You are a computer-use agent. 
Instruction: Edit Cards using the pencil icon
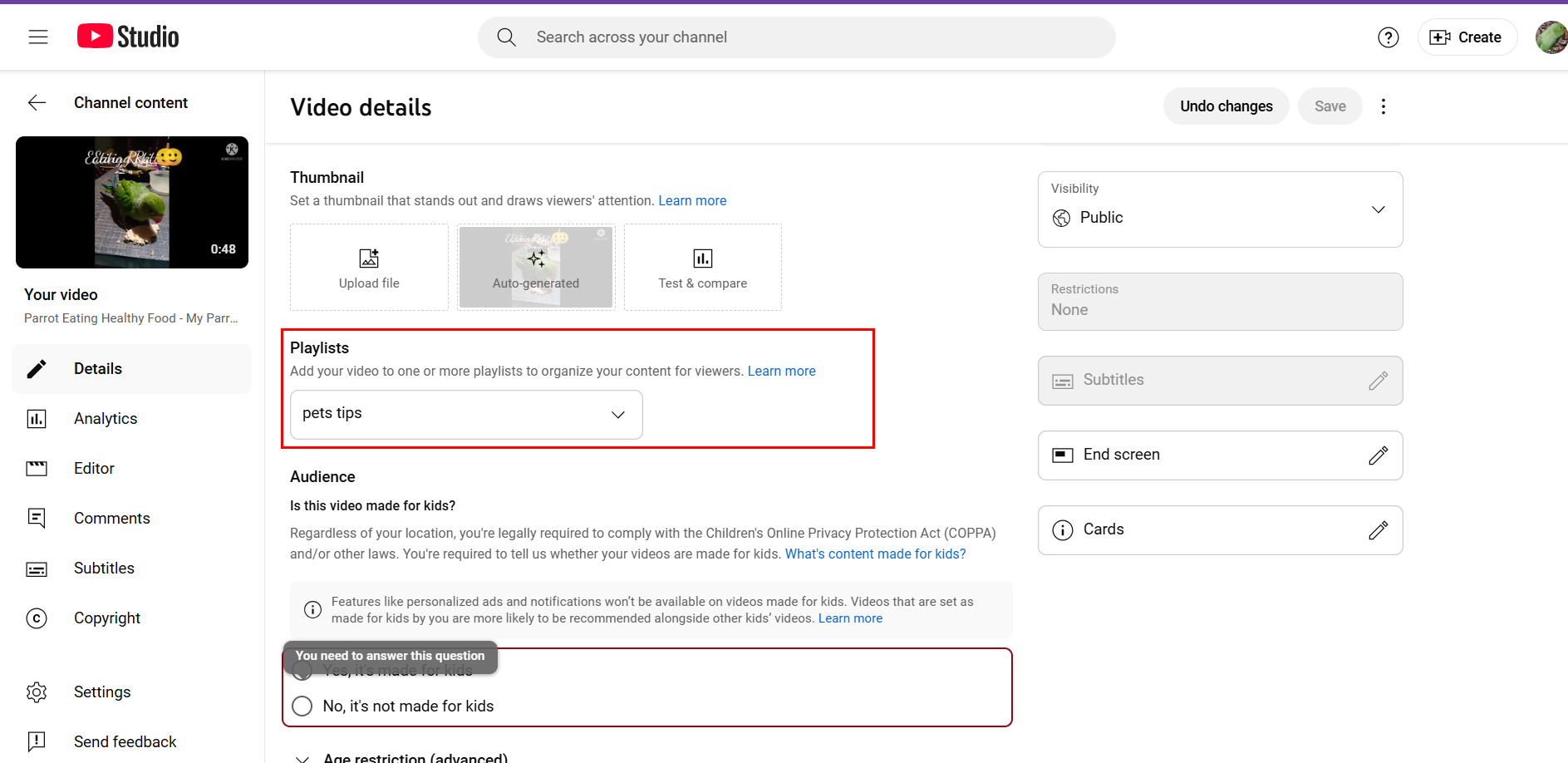coord(1379,529)
